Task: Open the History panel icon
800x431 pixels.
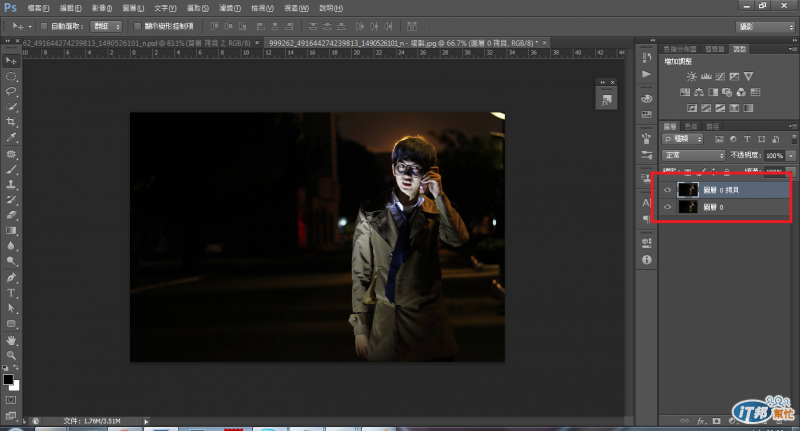Action: (646, 57)
